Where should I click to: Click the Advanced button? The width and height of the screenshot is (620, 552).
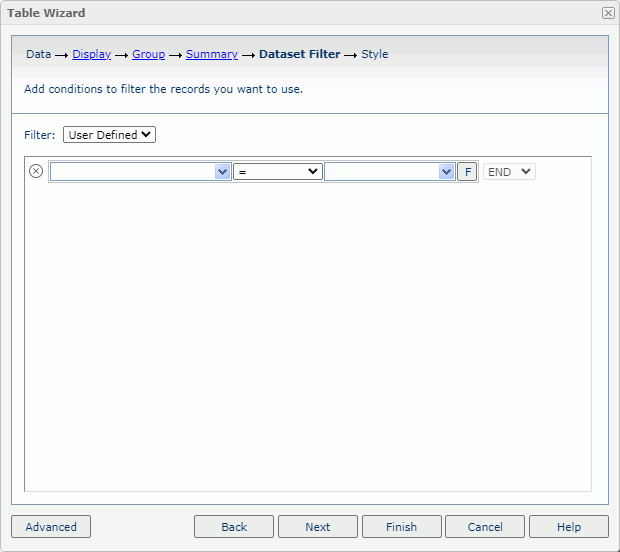(51, 527)
